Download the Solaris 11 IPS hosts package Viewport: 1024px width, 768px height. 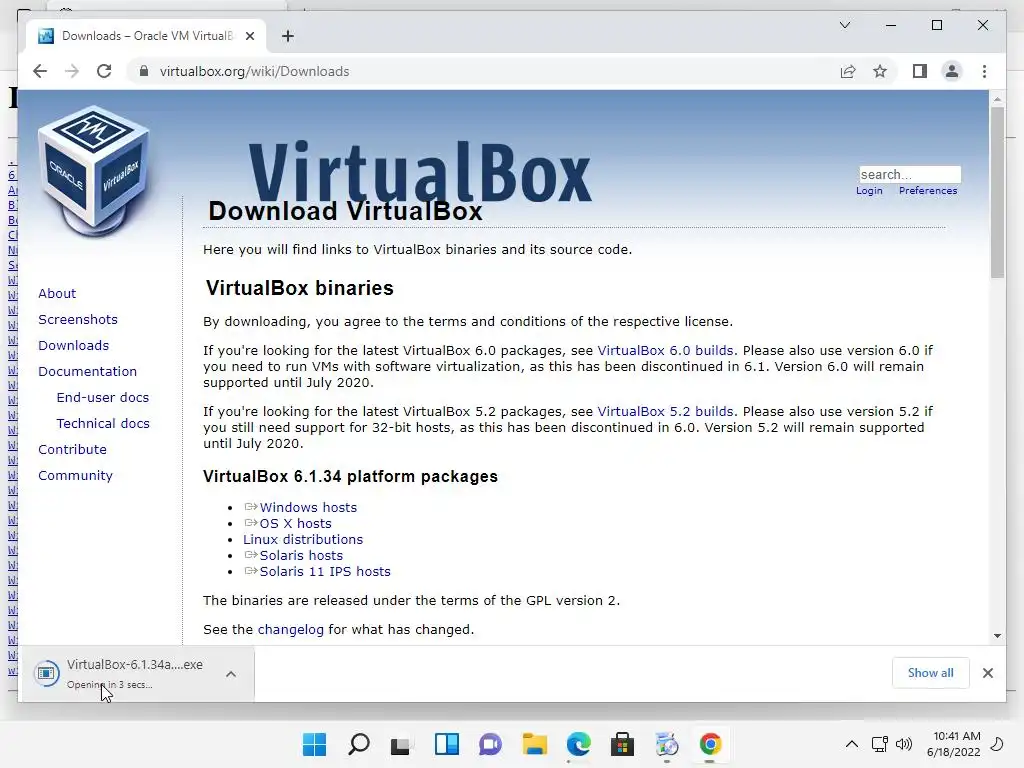[x=325, y=571]
